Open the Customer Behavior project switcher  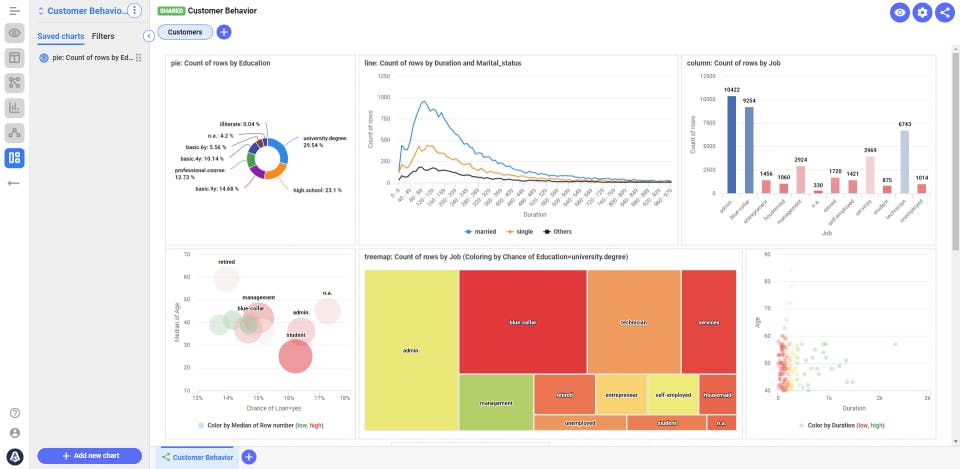[x=81, y=11]
